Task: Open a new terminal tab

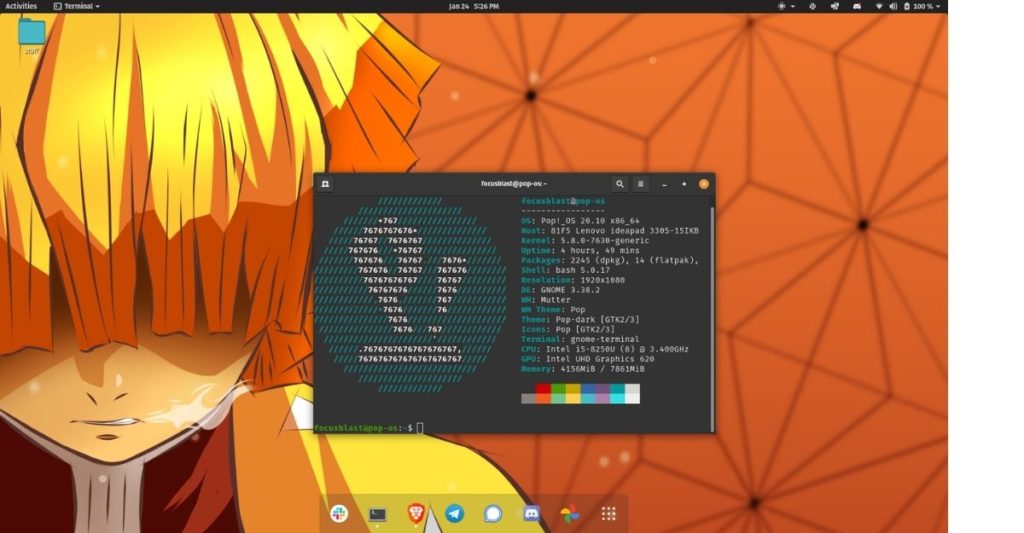Action: (x=325, y=184)
